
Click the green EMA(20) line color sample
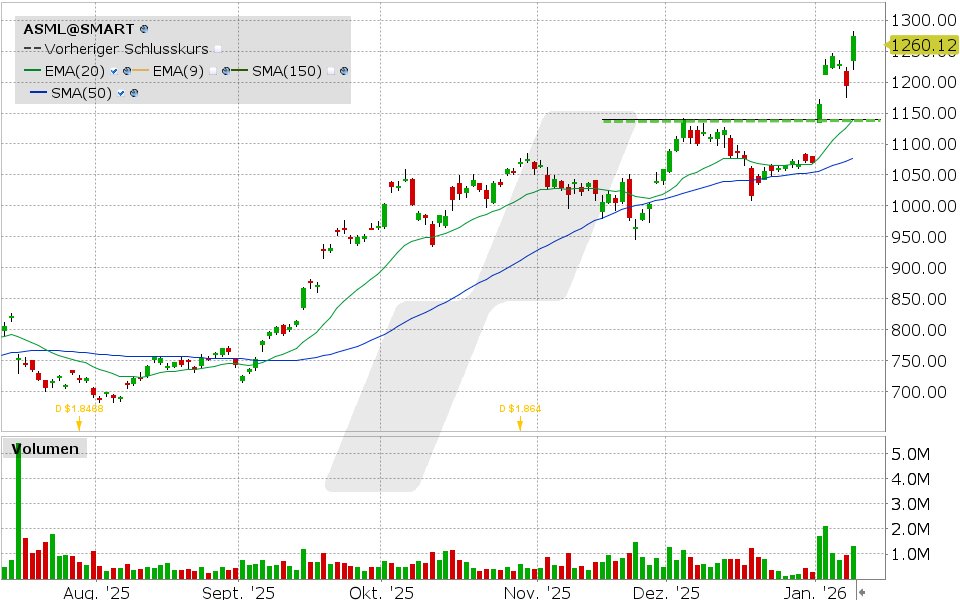[32, 70]
